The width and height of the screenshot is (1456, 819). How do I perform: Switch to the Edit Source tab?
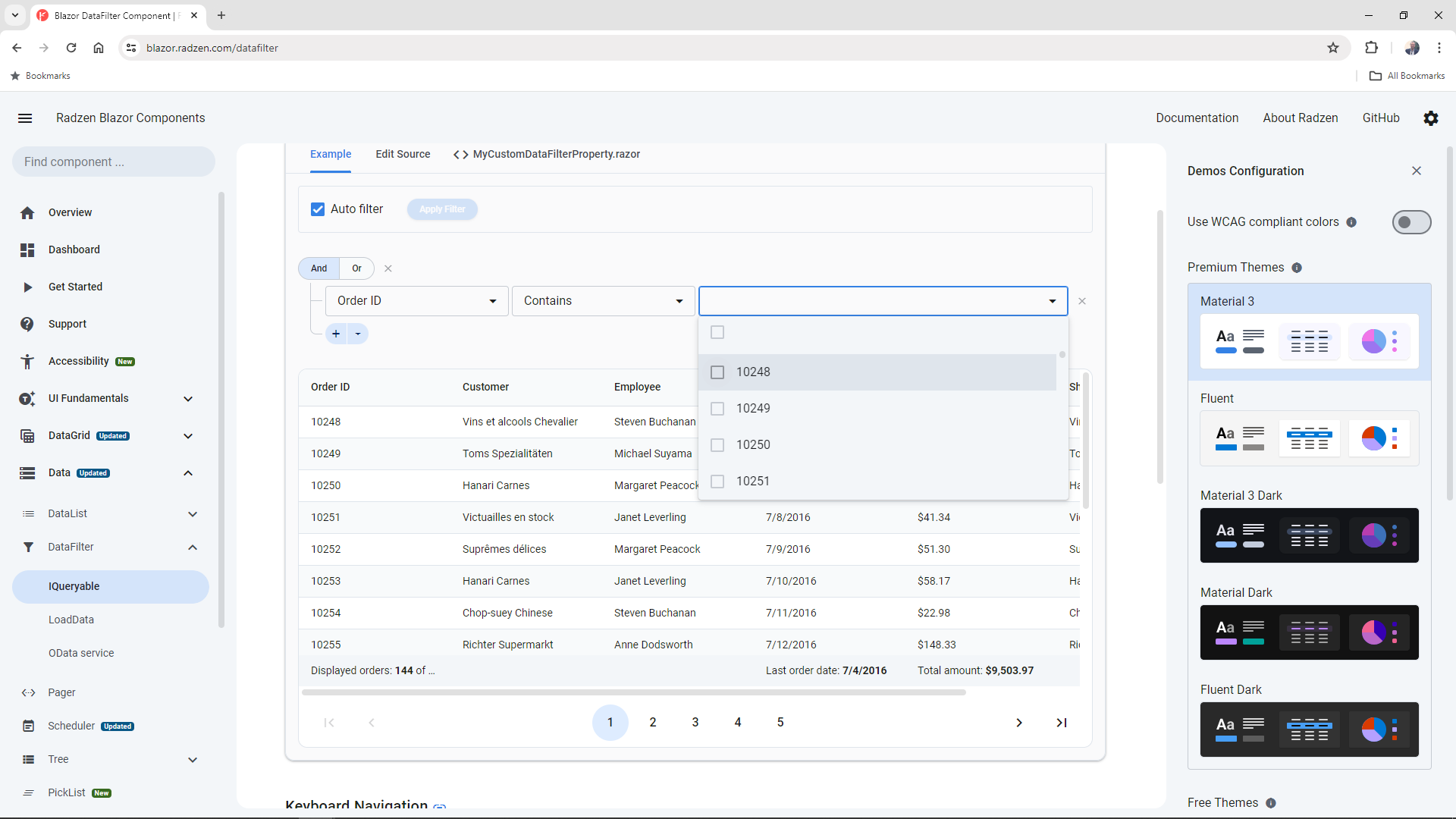coord(403,154)
